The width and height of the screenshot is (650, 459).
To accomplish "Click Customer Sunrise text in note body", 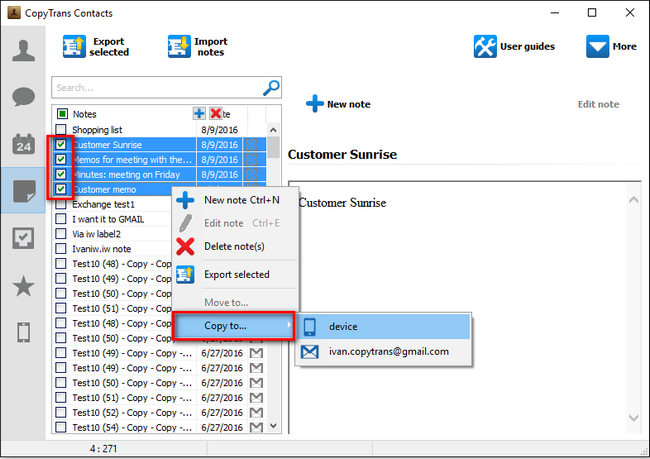I will (342, 203).
